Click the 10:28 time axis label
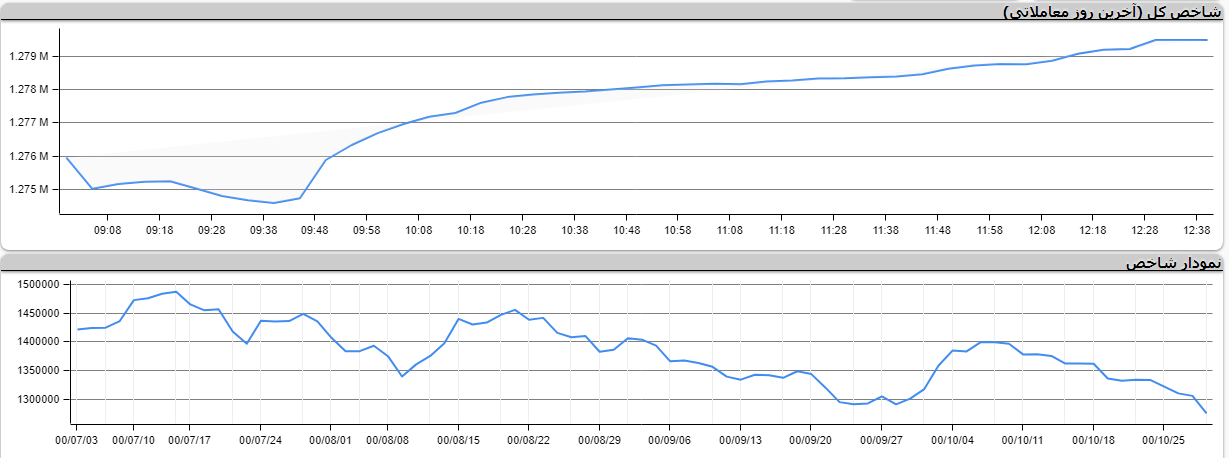Screen dimensions: 1229x458 pos(522,230)
